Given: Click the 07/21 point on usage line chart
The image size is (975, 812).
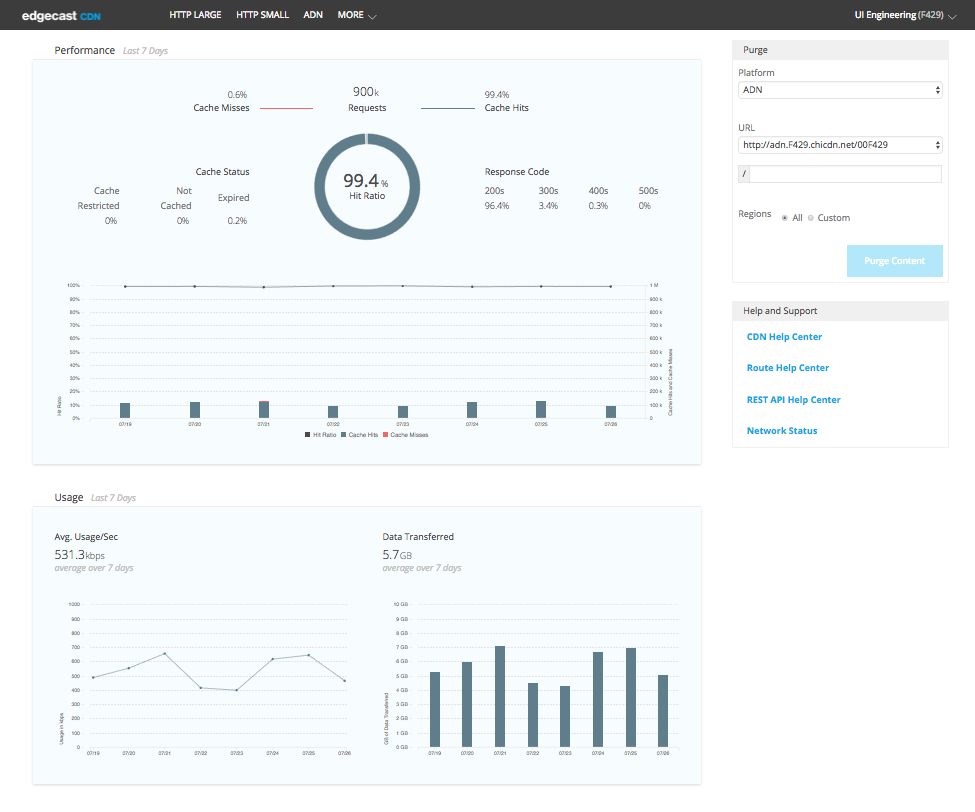Looking at the screenshot, I should (x=164, y=653).
